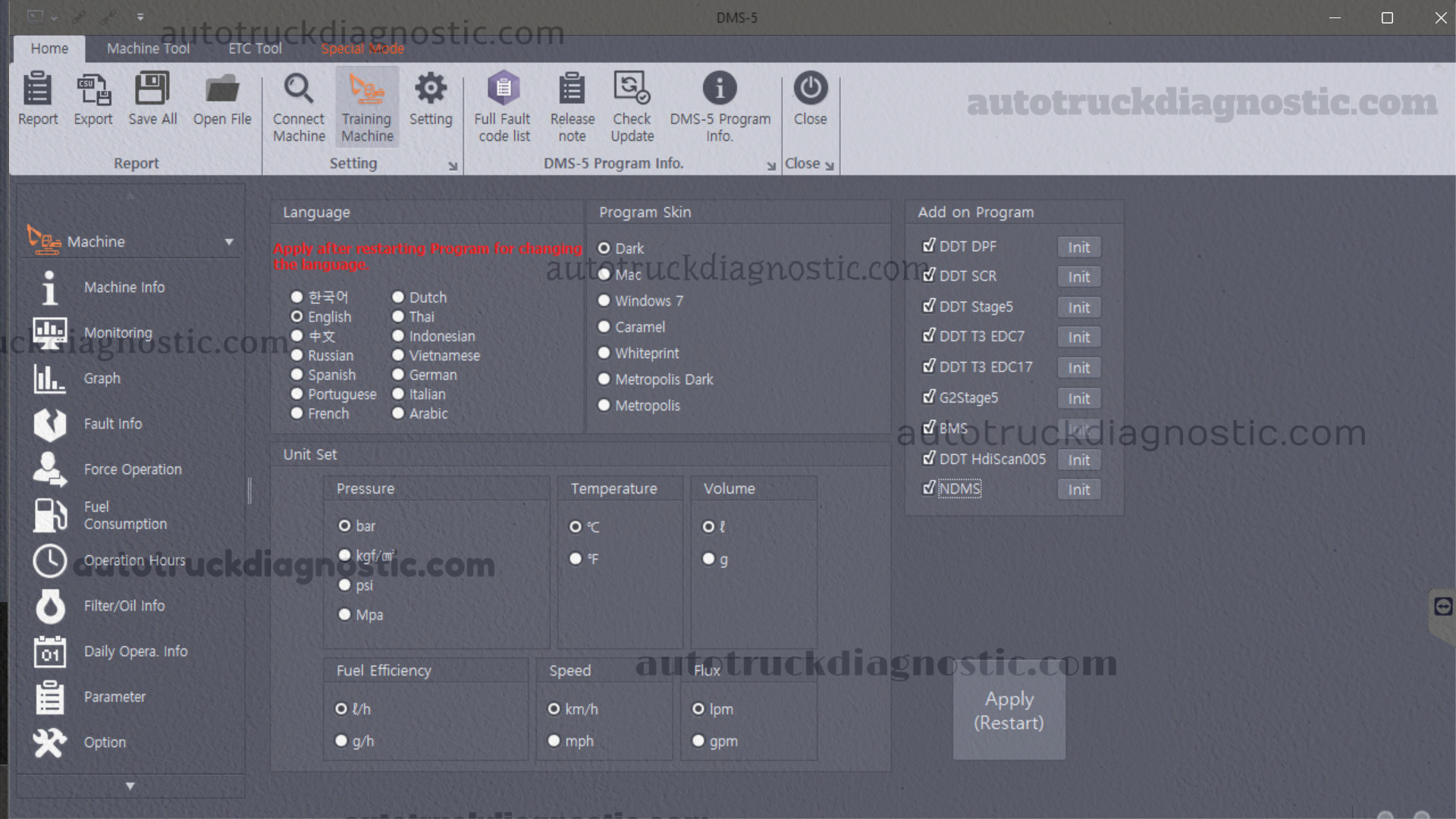Open the ETC Tool tab
The height and width of the screenshot is (819, 1456).
255,49
